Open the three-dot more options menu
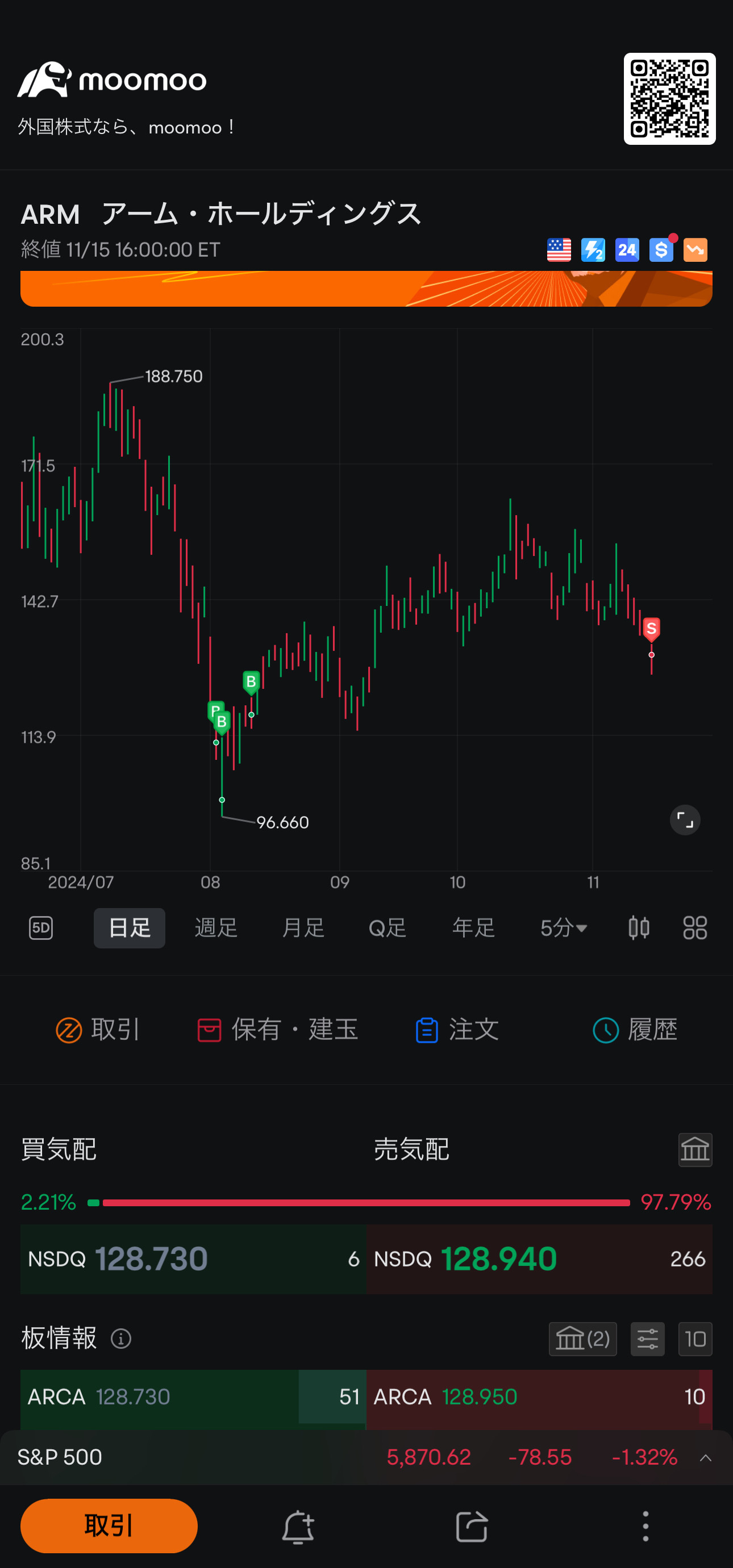733x1568 pixels. (646, 1526)
